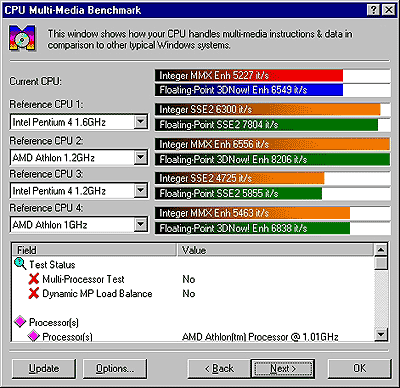The image size is (400, 388).
Task: Click the list scrollbar thumb
Action: 381,263
